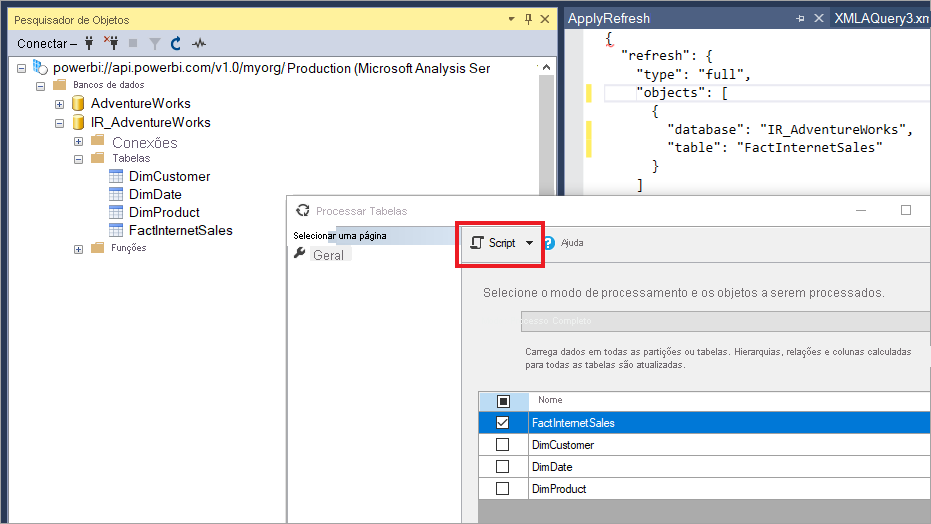The height and width of the screenshot is (524, 931).
Task: Click the Conexões folder icon
Action: coord(97,140)
